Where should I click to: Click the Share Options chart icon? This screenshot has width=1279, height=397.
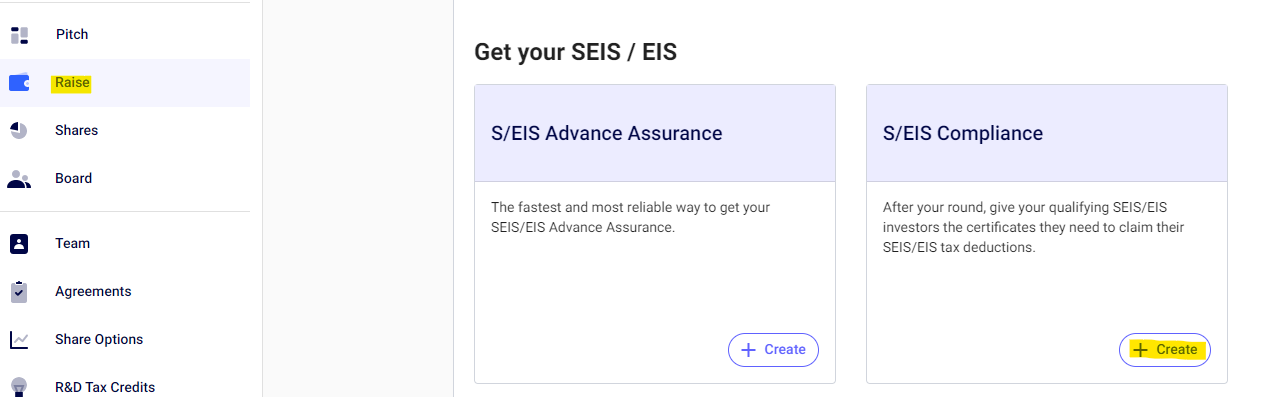coord(19,340)
